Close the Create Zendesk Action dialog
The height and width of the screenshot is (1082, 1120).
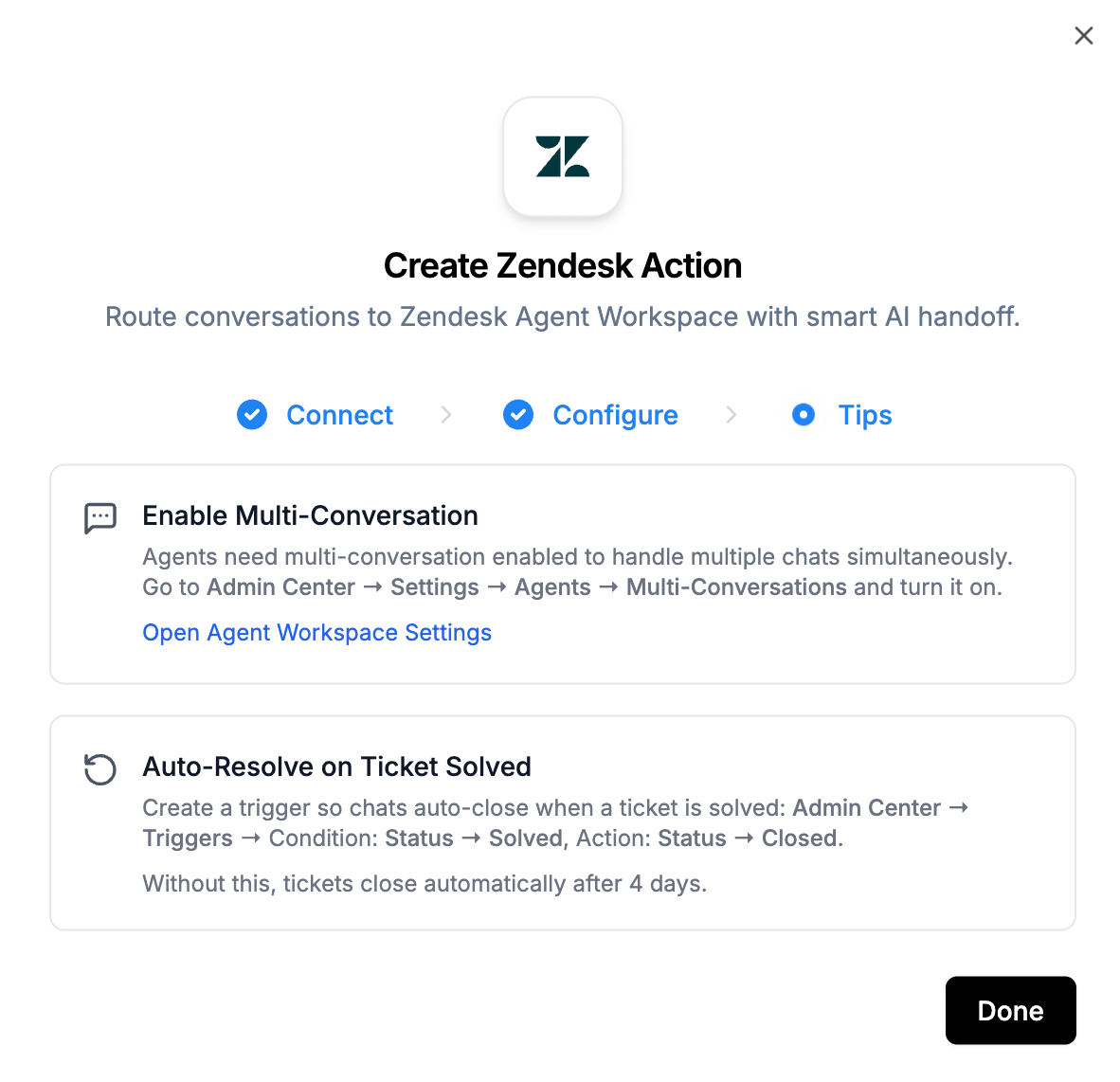[x=1084, y=35]
